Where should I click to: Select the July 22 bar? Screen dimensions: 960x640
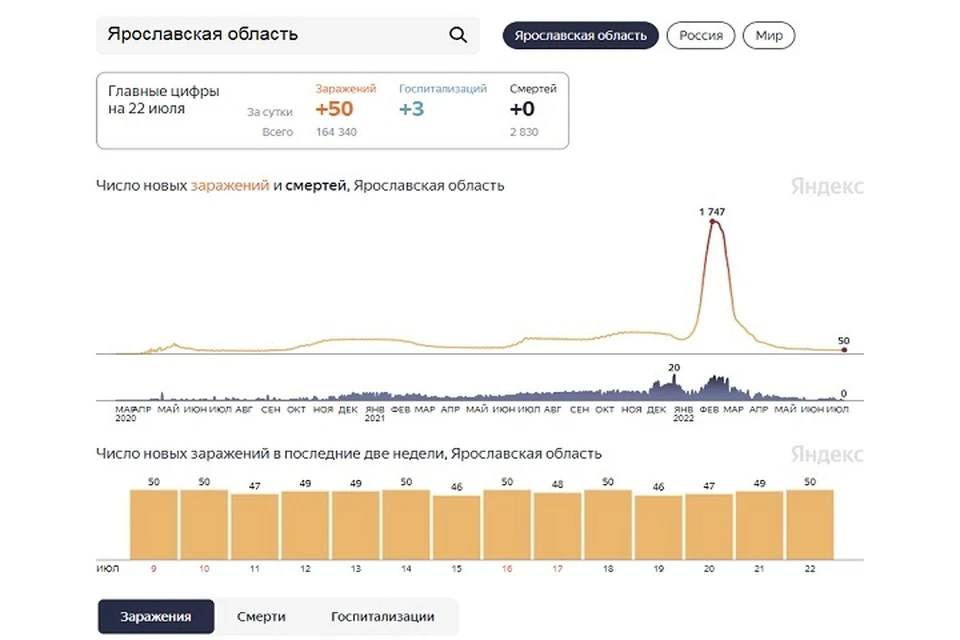click(809, 524)
